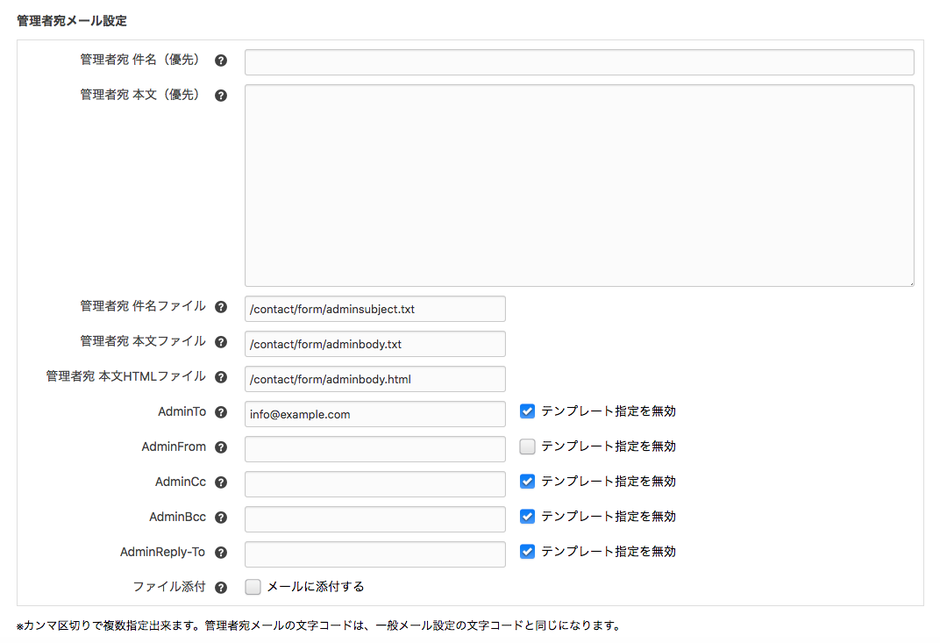Viewport: 940px width, 643px height.
Task: Open help for 管理者宛 本文ファイル
Action: coord(221,341)
